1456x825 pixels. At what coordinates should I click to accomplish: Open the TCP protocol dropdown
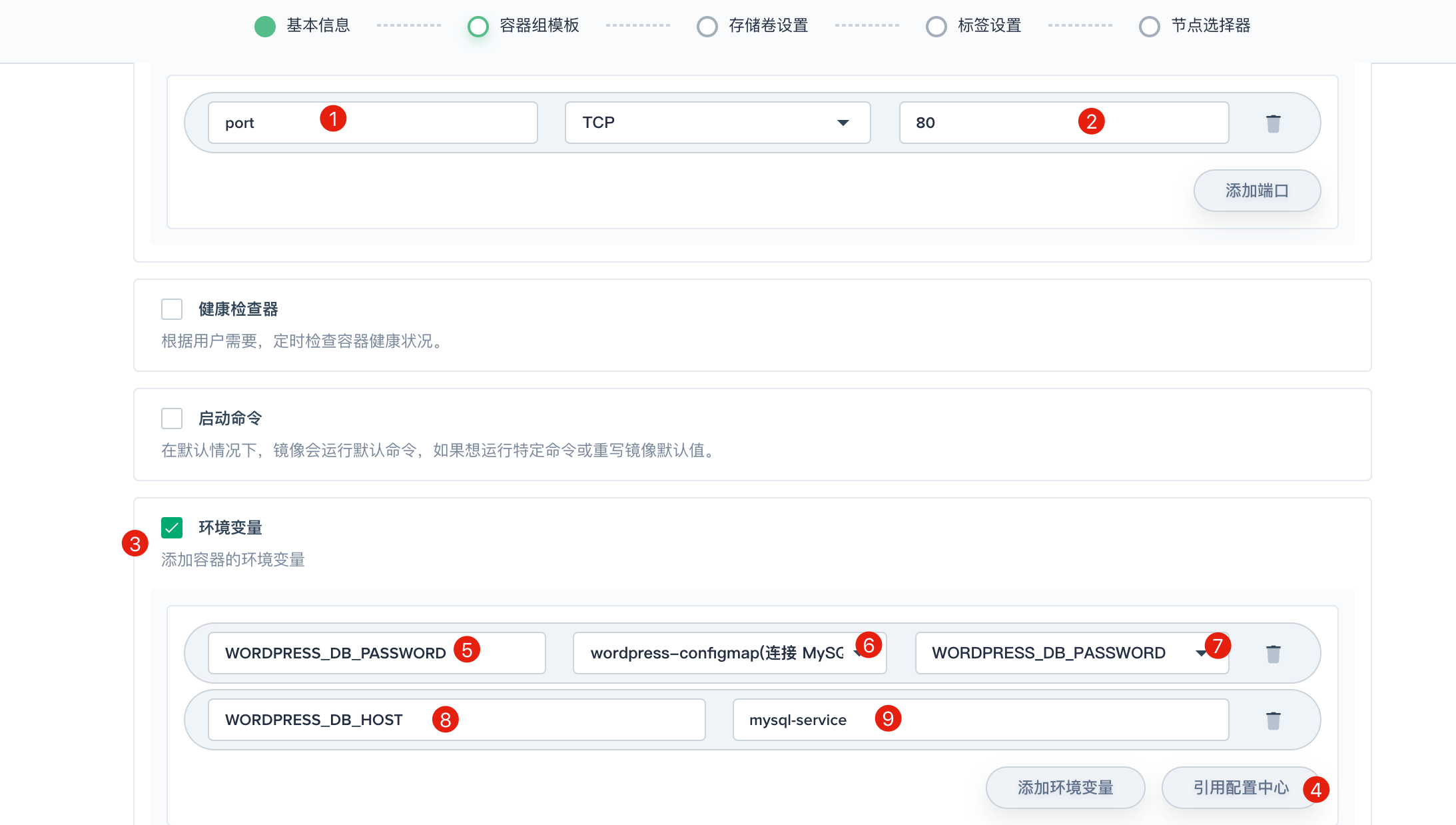(x=717, y=123)
